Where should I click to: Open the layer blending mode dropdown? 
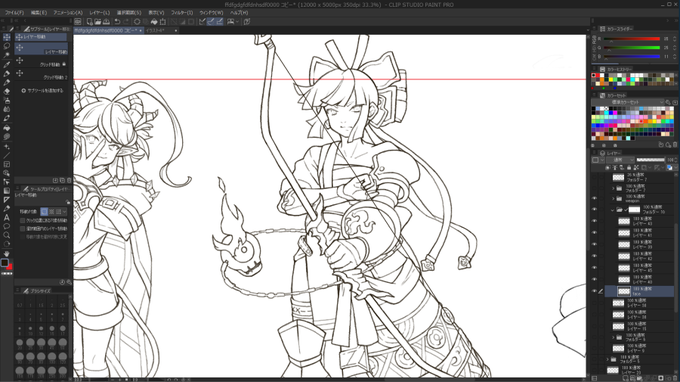coord(621,160)
